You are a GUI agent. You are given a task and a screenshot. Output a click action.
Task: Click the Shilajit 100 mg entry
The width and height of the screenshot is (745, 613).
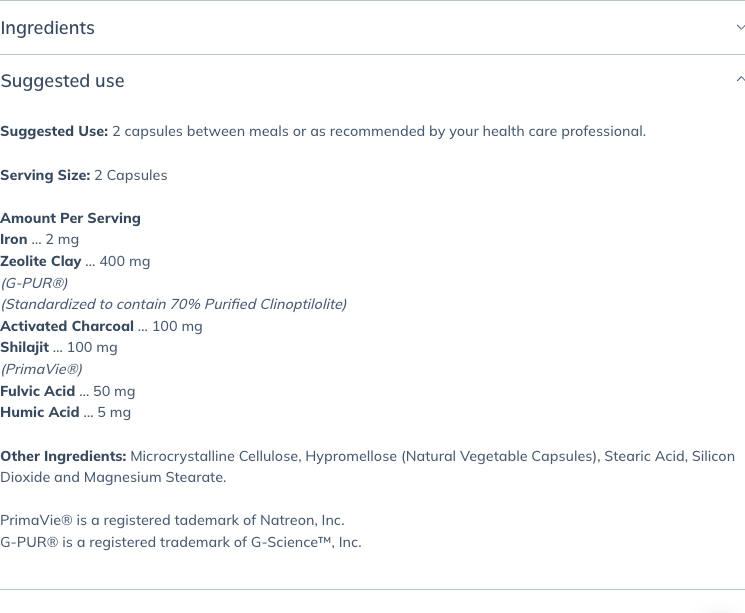(59, 347)
